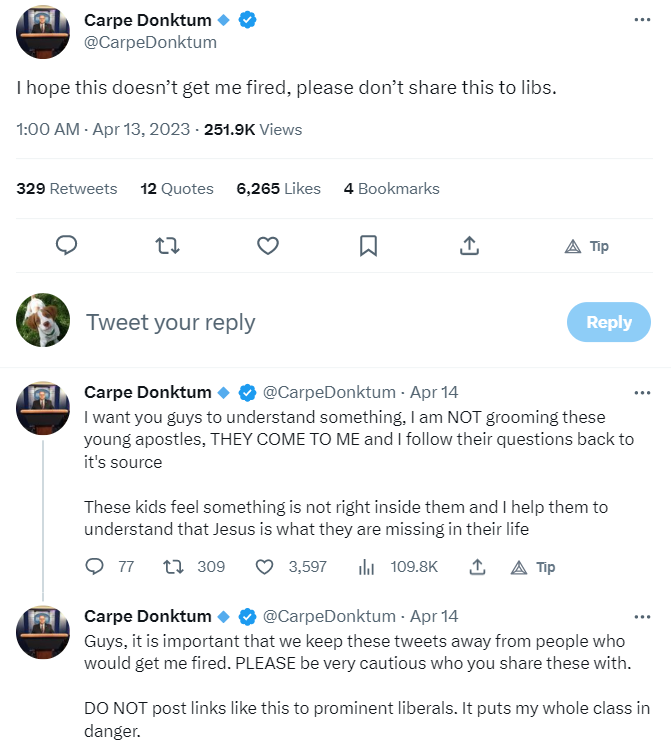Image resolution: width=671 pixels, height=751 pixels.
Task: Open more options on second reply tweet
Action: click(642, 615)
